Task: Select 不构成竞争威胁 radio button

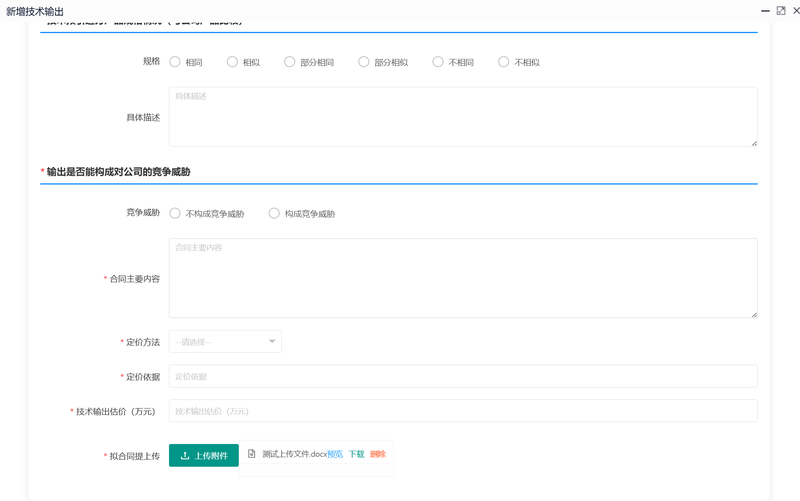Action: pyautogui.click(x=175, y=213)
